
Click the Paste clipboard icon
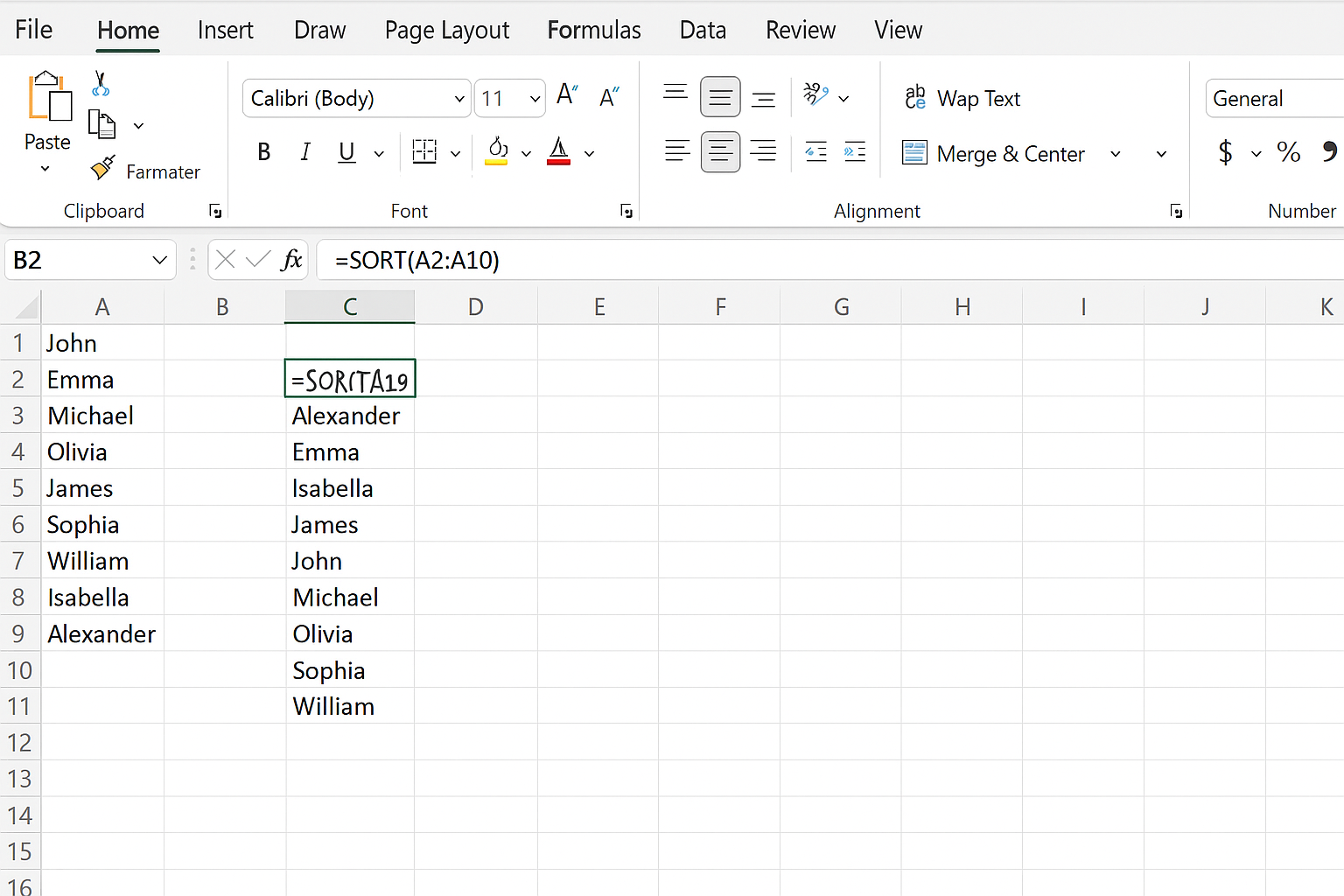pyautogui.click(x=49, y=96)
